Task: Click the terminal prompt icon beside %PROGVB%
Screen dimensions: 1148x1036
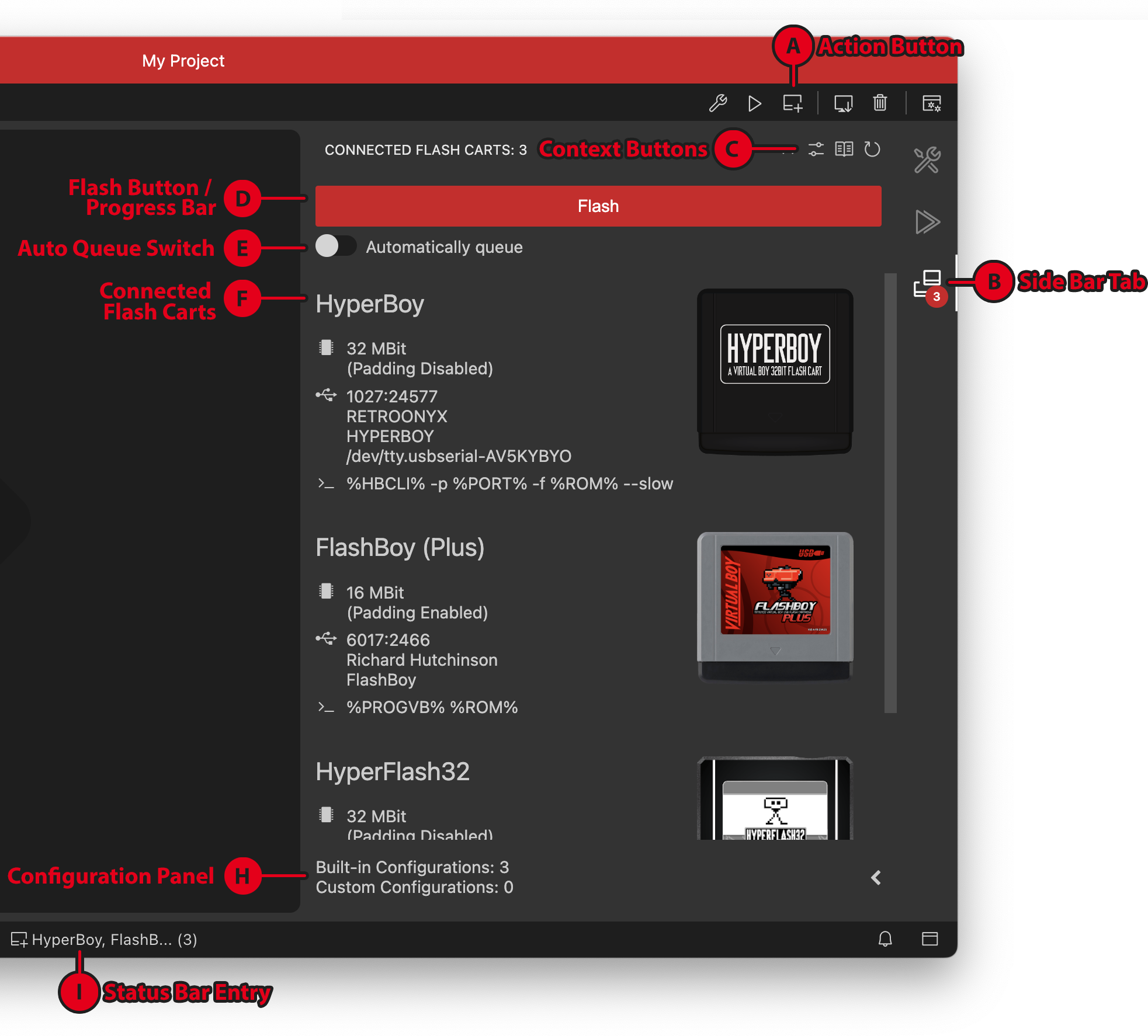Action: pos(326,707)
